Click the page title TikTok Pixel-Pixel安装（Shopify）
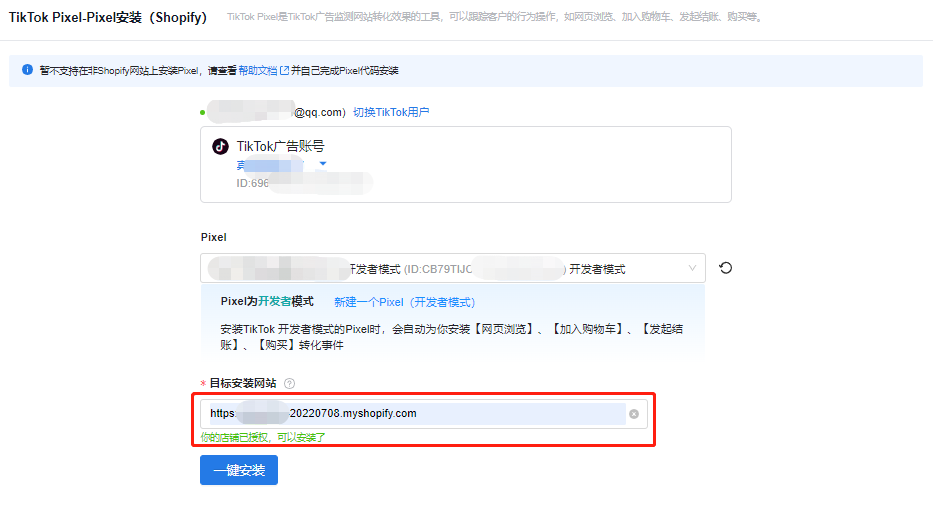The height and width of the screenshot is (509, 933). coord(108,17)
